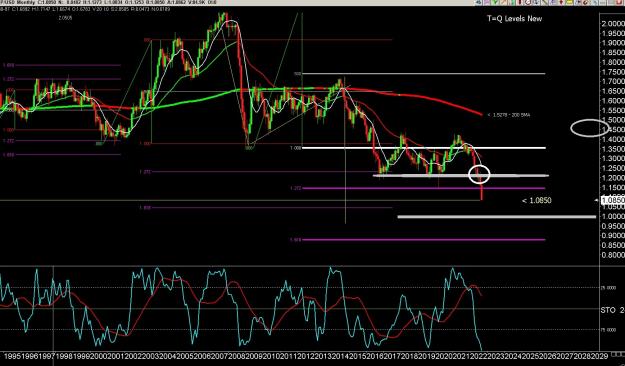Click the 0.9000 price axis label
625x366 pixels.
coord(613,236)
